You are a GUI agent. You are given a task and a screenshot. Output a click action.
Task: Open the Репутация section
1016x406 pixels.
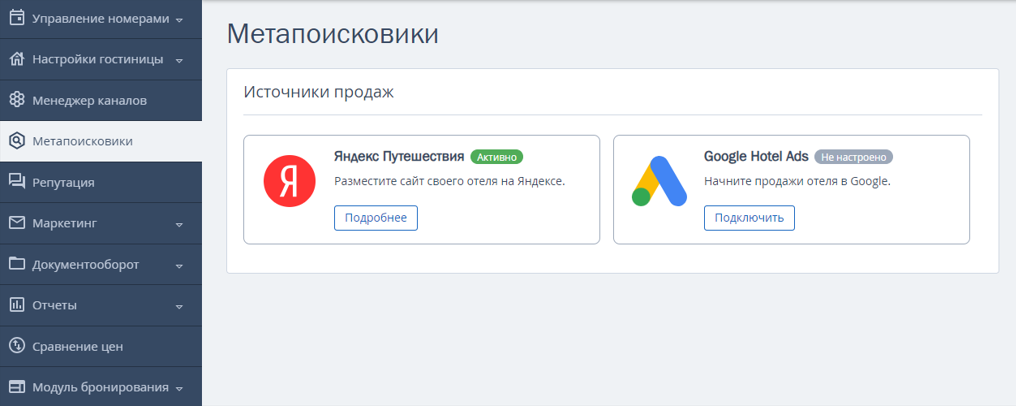point(101,182)
